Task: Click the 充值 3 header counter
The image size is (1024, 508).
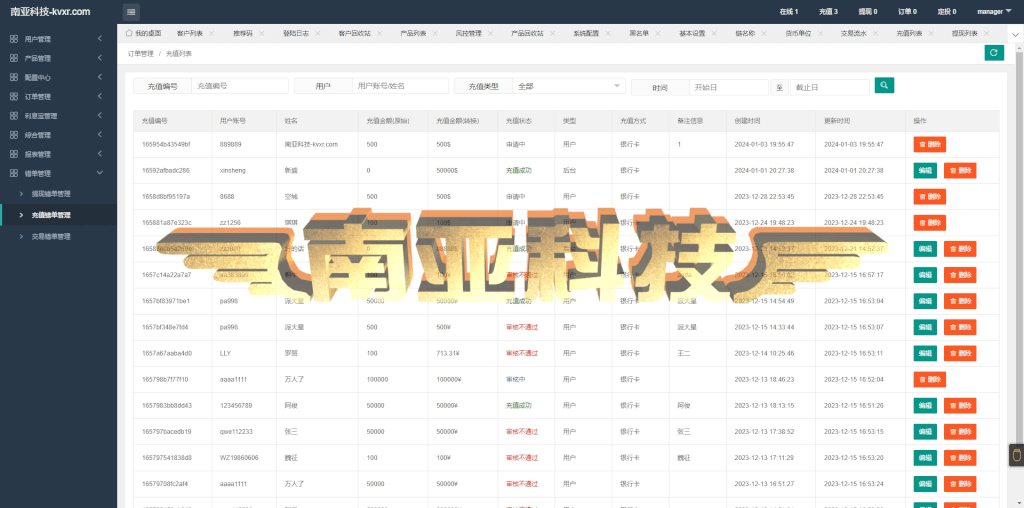Action: (x=828, y=12)
